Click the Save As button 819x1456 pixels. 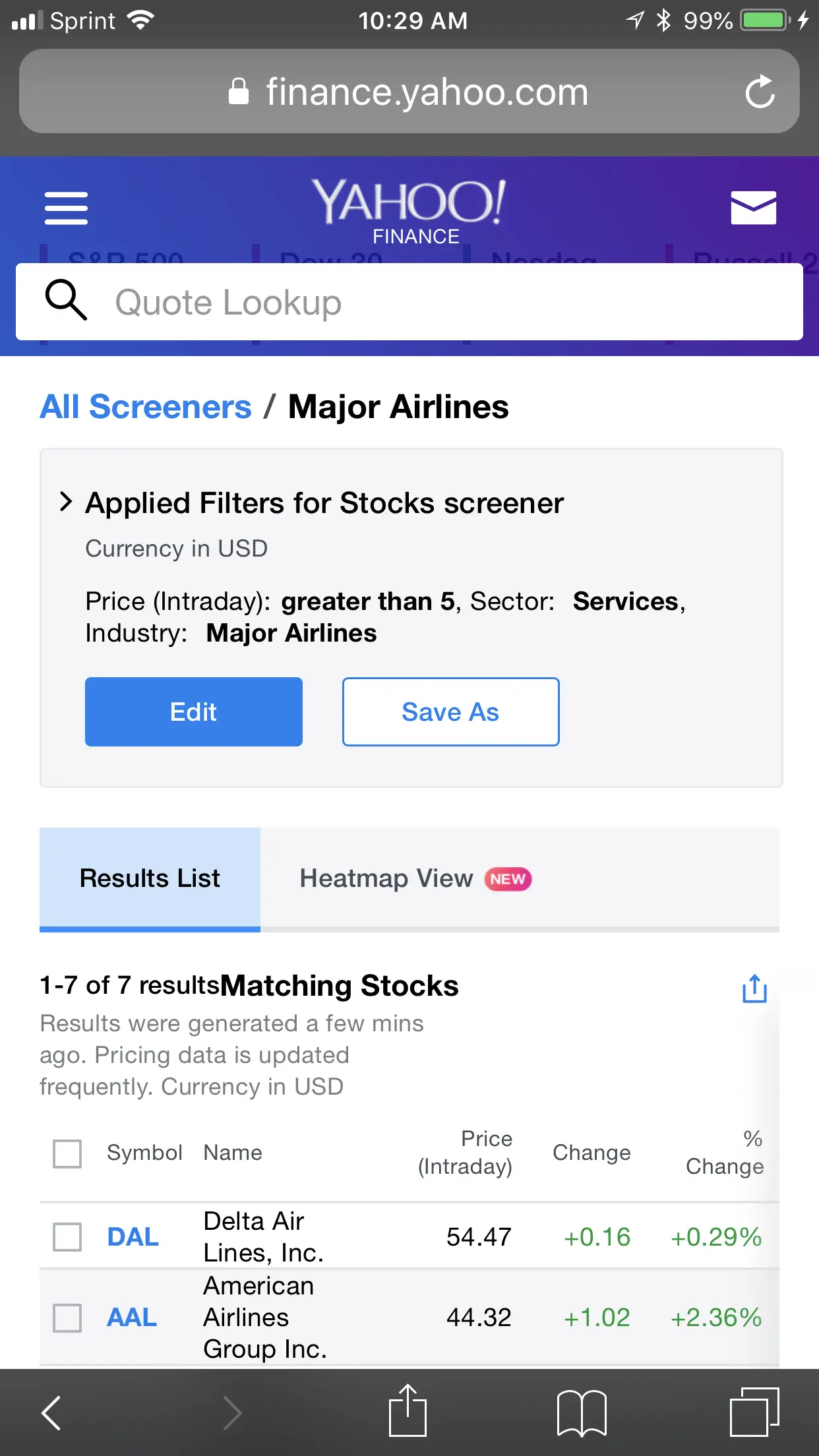coord(450,712)
